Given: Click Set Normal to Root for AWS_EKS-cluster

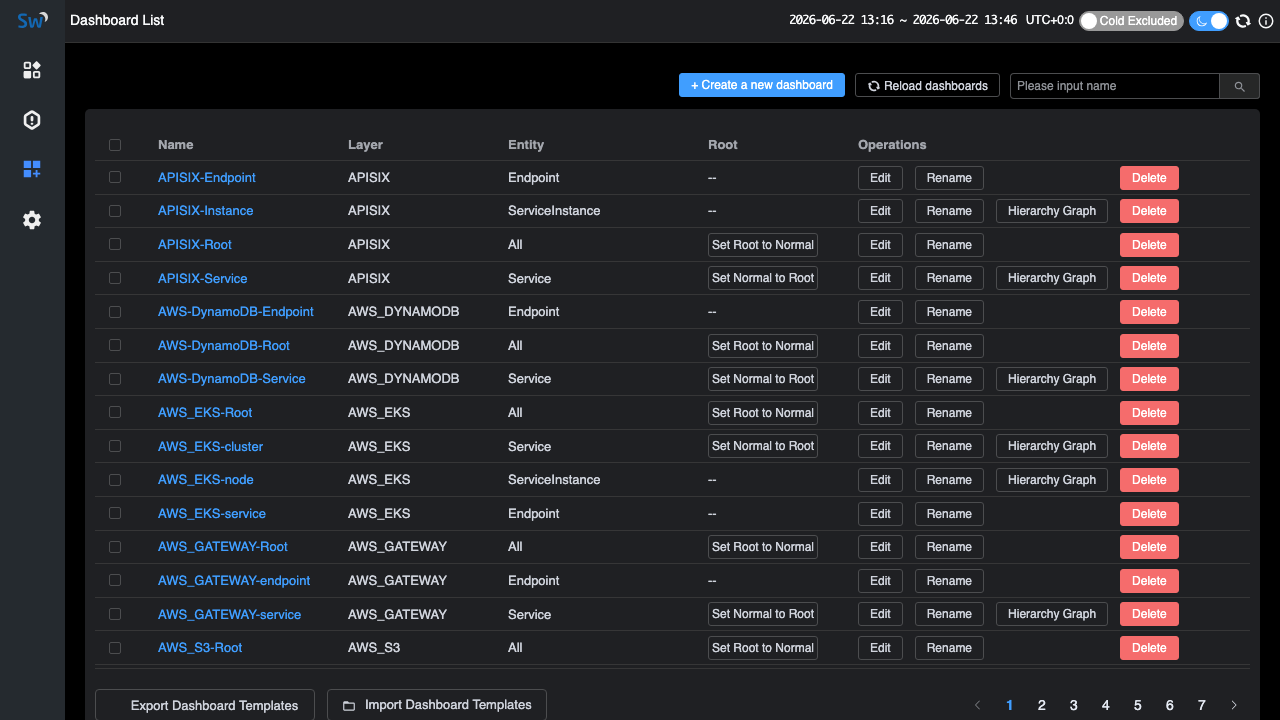Looking at the screenshot, I should (x=763, y=446).
